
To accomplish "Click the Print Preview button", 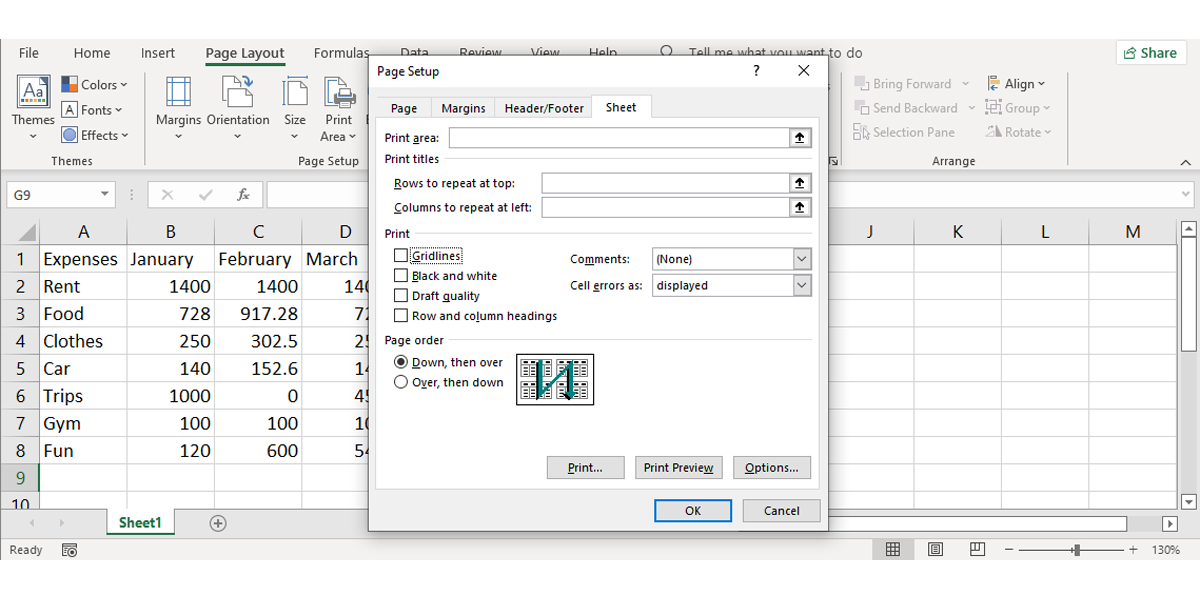I will point(678,467).
